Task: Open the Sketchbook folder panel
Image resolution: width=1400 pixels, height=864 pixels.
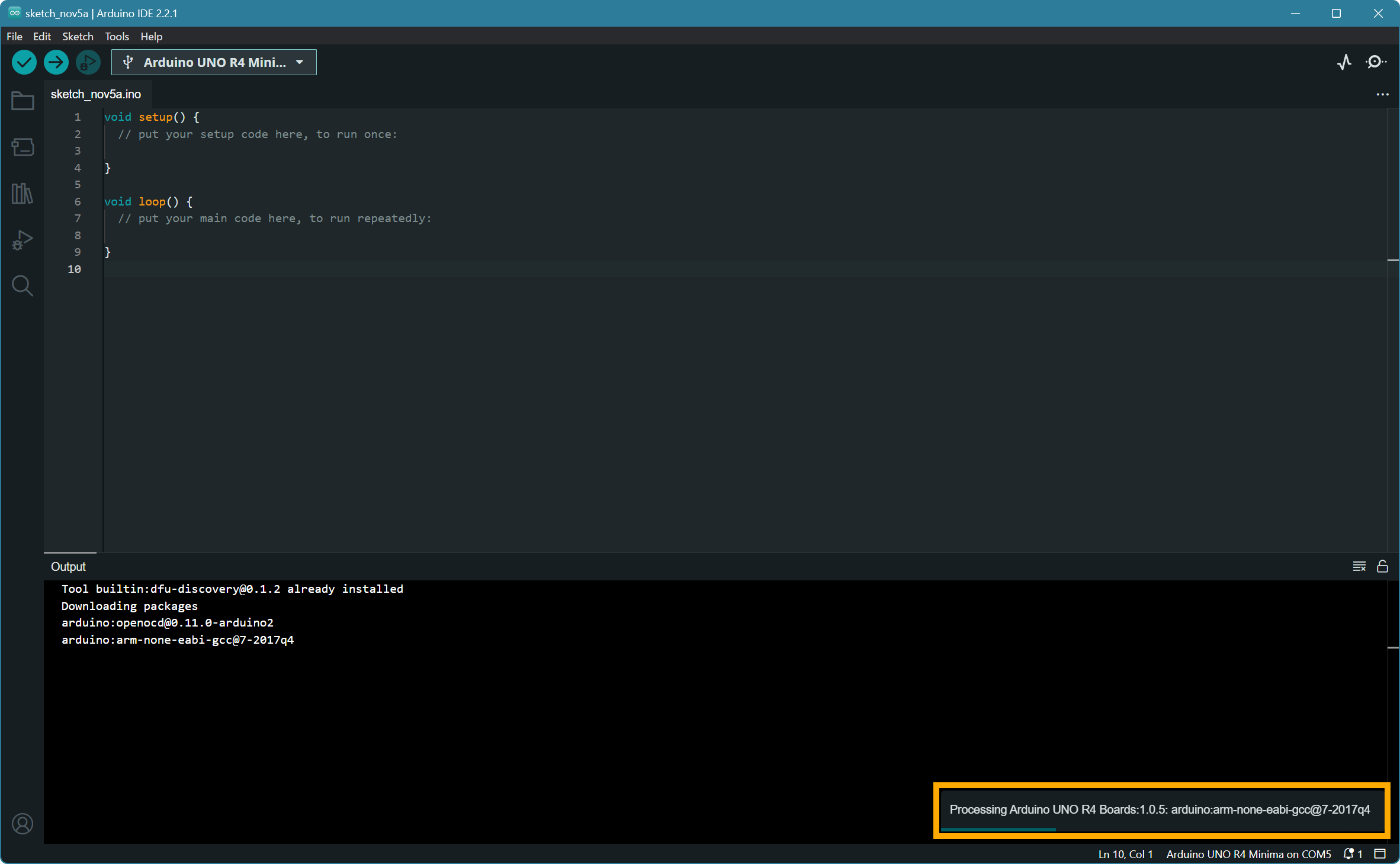Action: pyautogui.click(x=23, y=101)
